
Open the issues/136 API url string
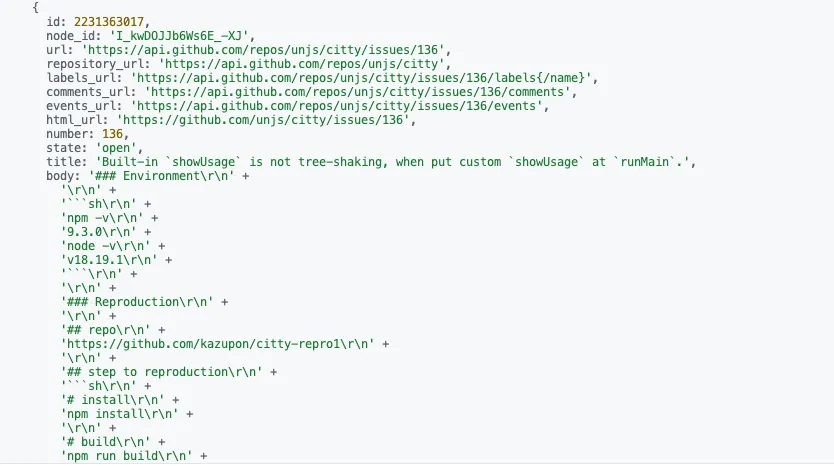tap(263, 50)
